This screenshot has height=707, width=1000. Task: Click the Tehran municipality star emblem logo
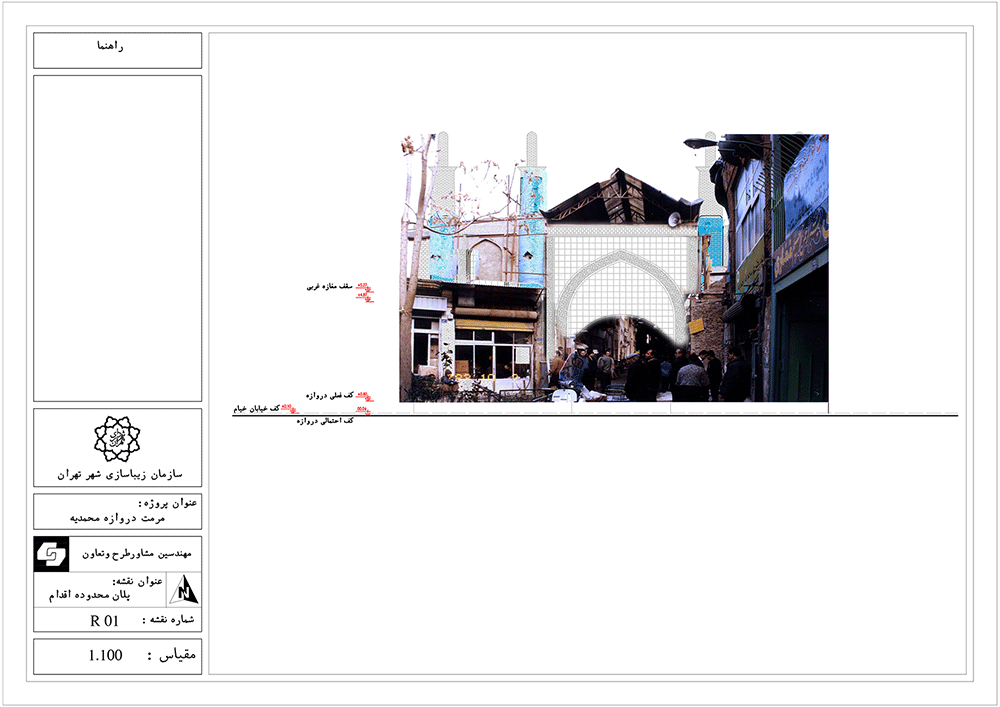point(117,439)
